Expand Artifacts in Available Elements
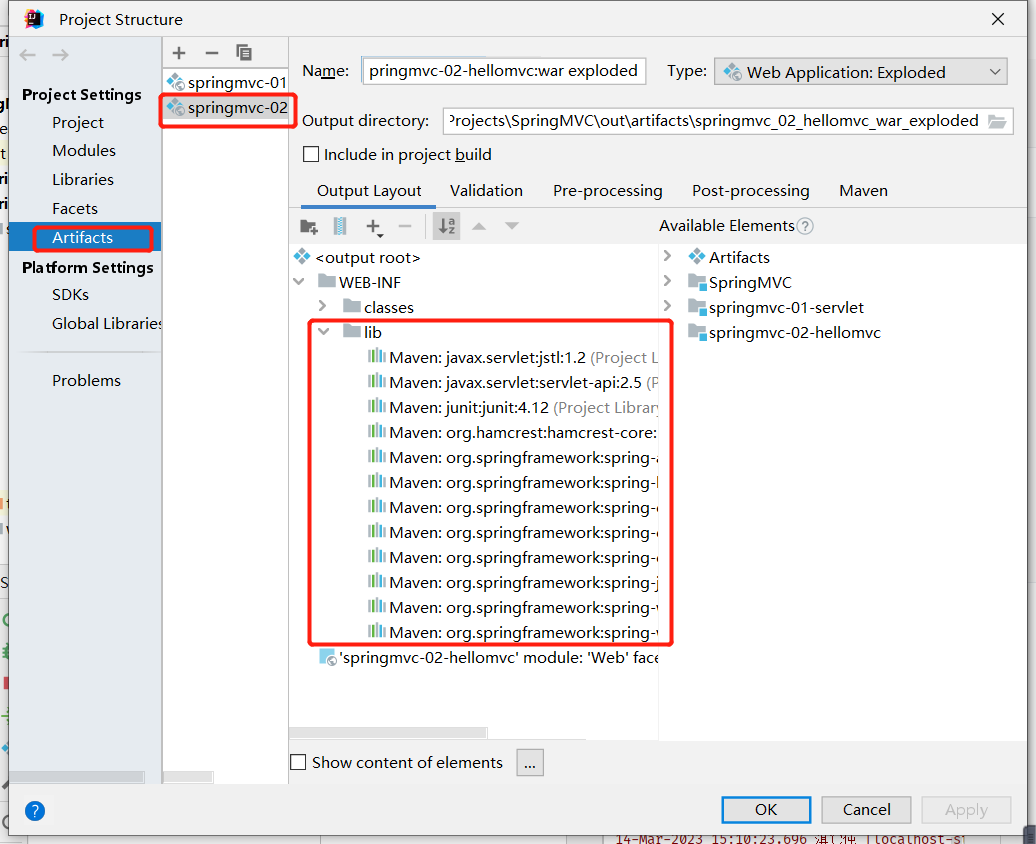Image resolution: width=1036 pixels, height=844 pixels. tap(667, 256)
